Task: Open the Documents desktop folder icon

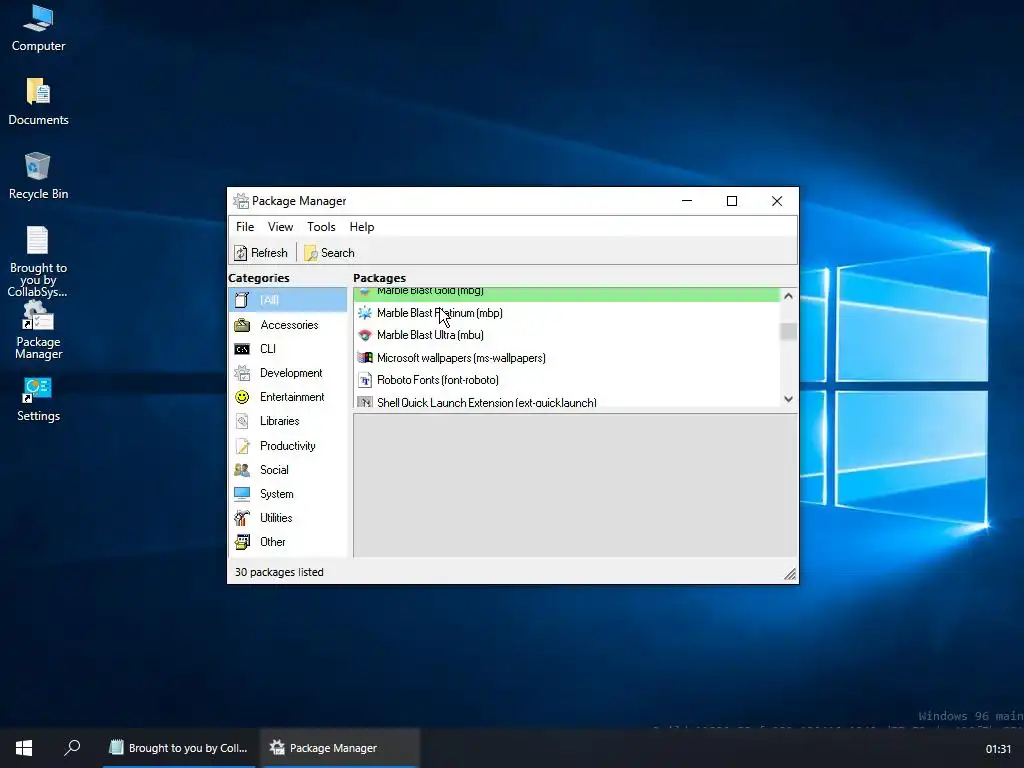Action: (38, 102)
